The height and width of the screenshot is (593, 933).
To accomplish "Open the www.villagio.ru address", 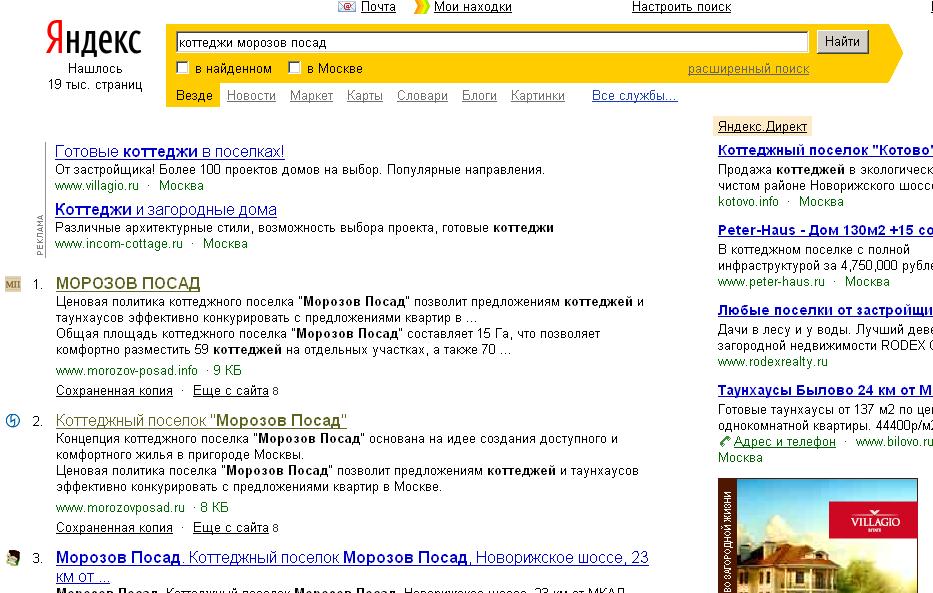I will (96, 186).
